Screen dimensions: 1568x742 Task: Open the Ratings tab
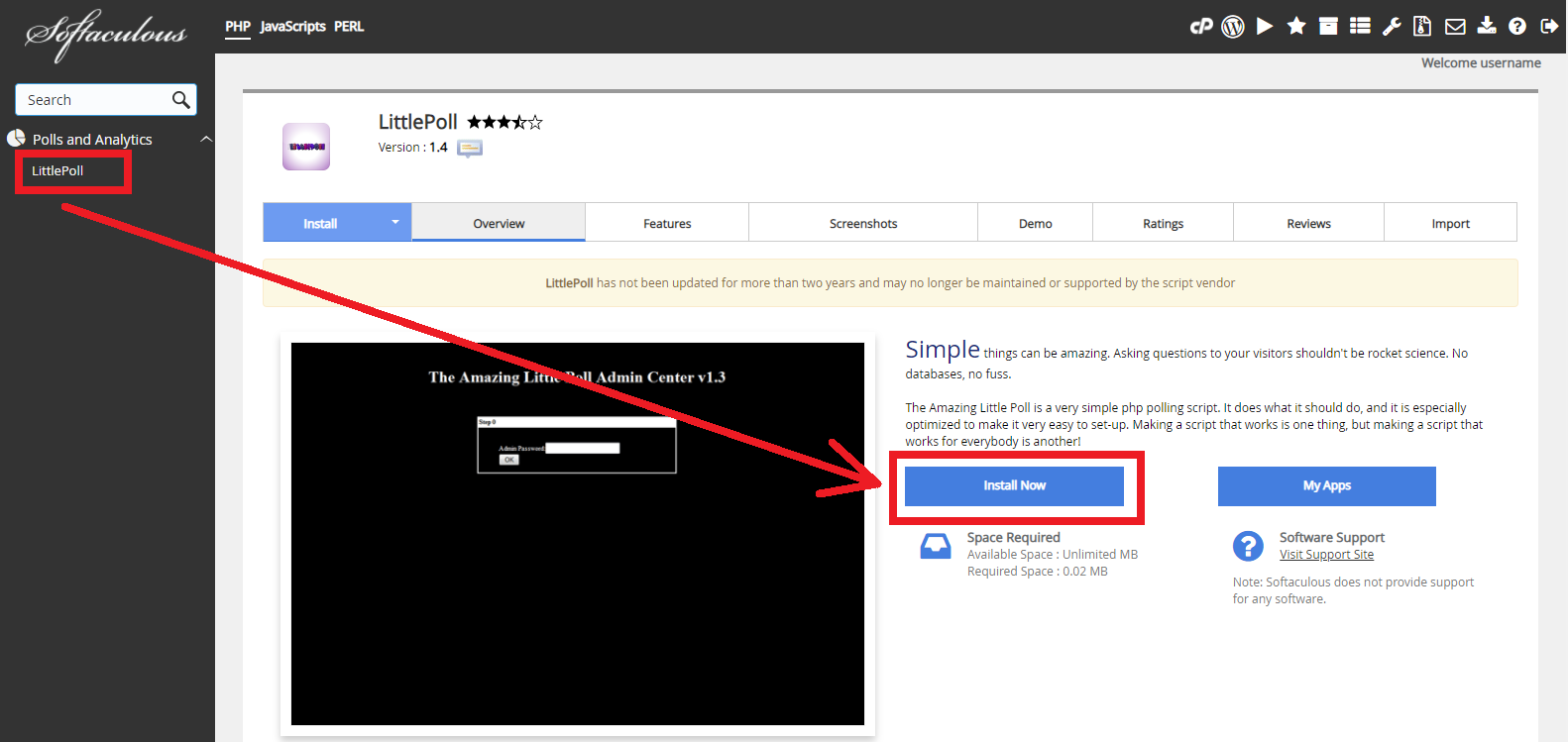(x=1164, y=223)
